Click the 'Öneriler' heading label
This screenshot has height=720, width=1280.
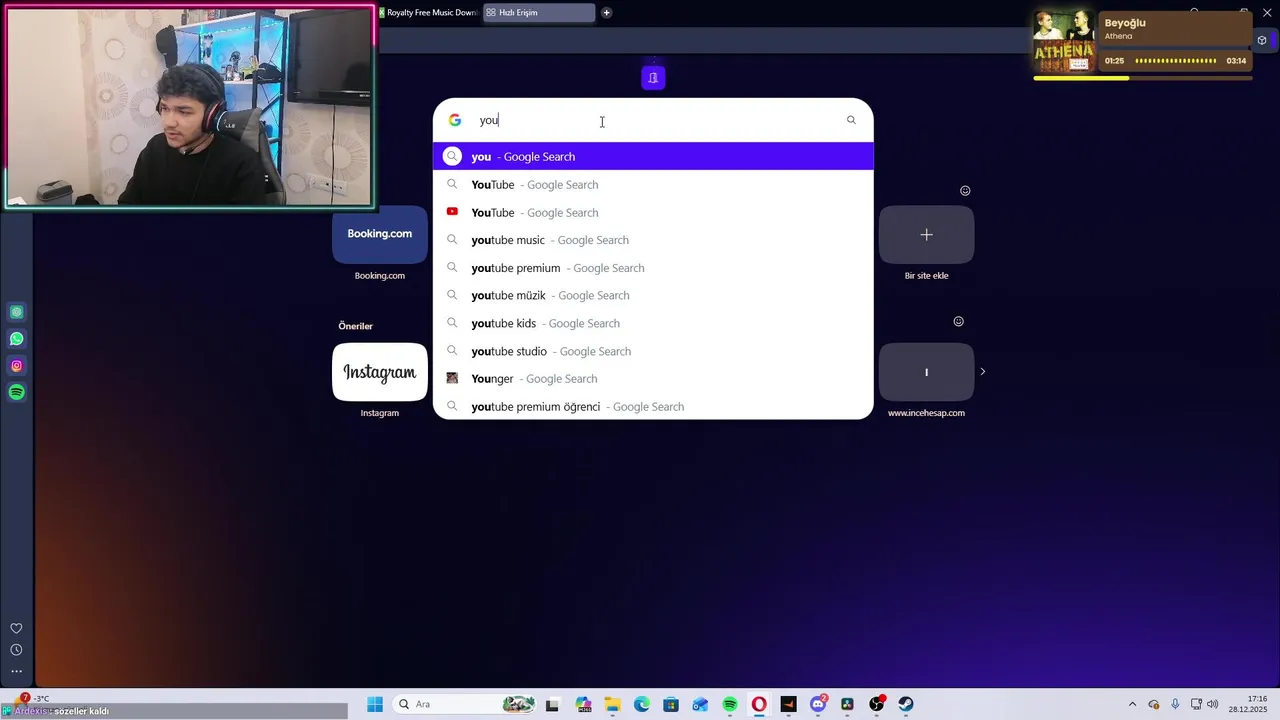tap(355, 326)
